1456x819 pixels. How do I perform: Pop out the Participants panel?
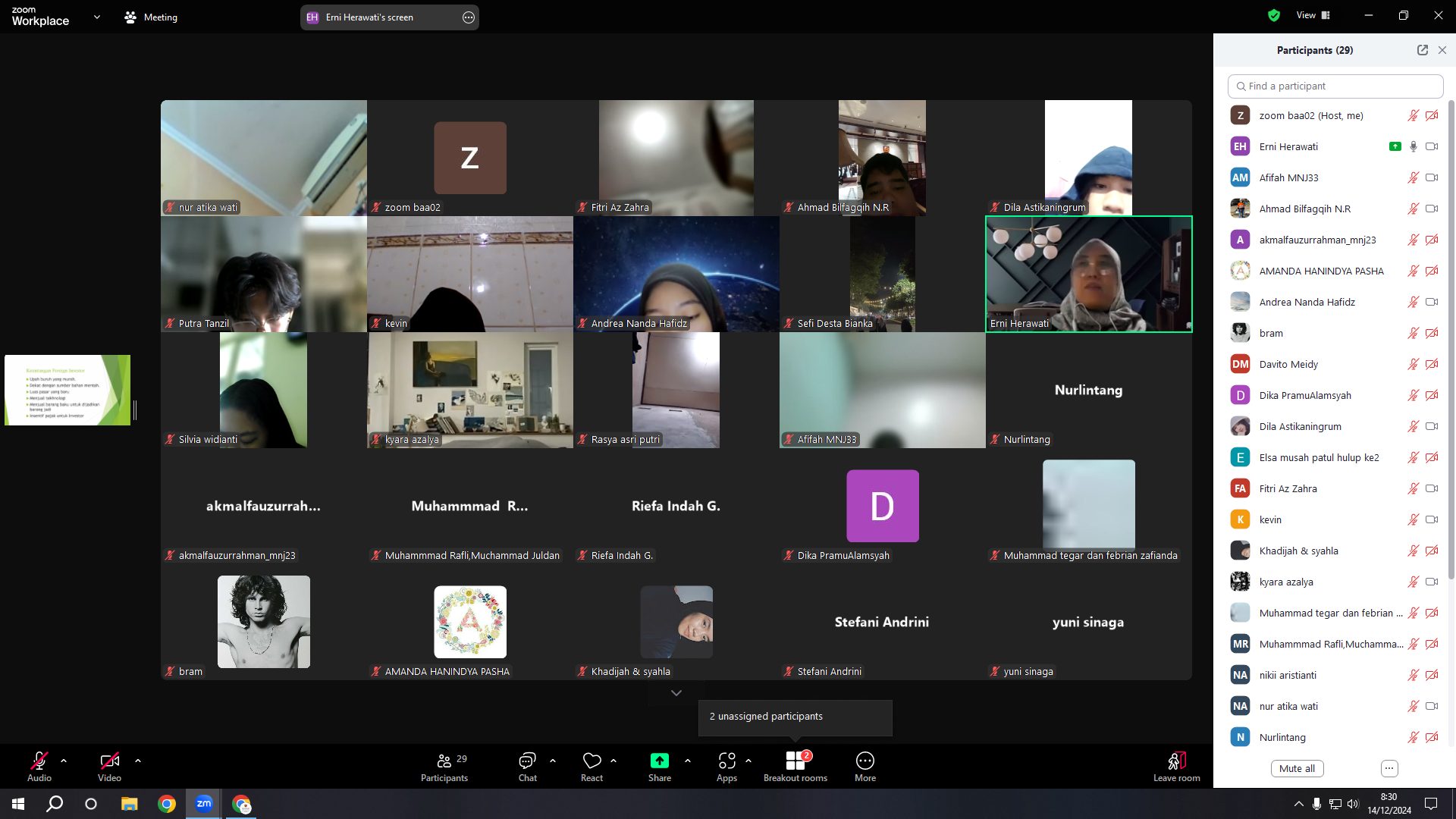[x=1423, y=50]
